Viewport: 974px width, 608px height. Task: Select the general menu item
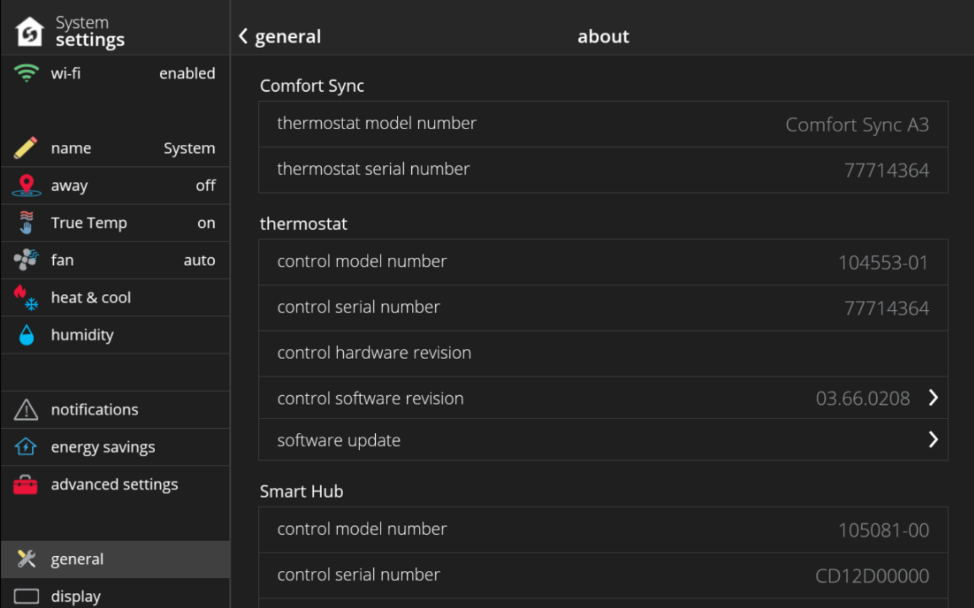point(116,559)
